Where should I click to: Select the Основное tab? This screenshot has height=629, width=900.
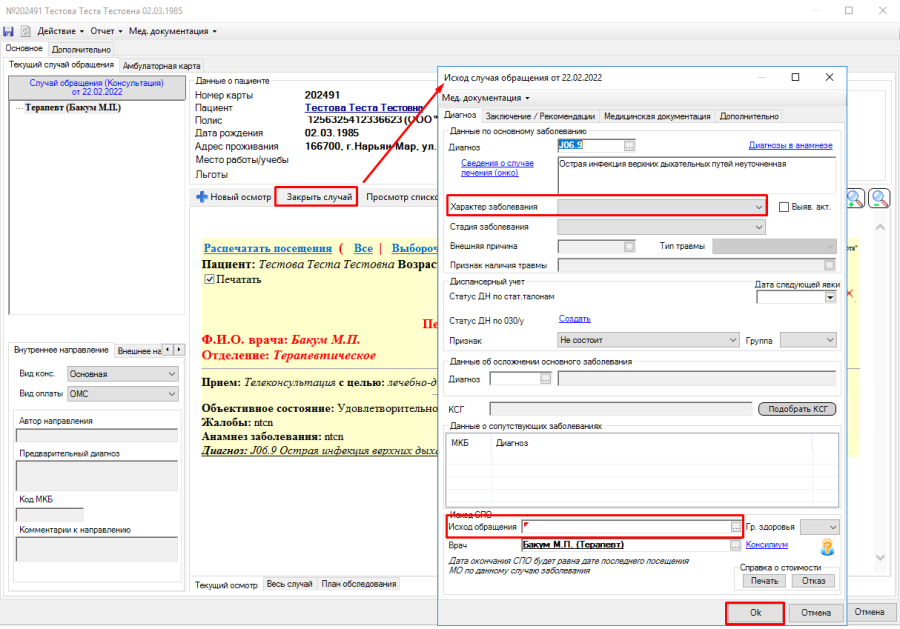pos(24,48)
